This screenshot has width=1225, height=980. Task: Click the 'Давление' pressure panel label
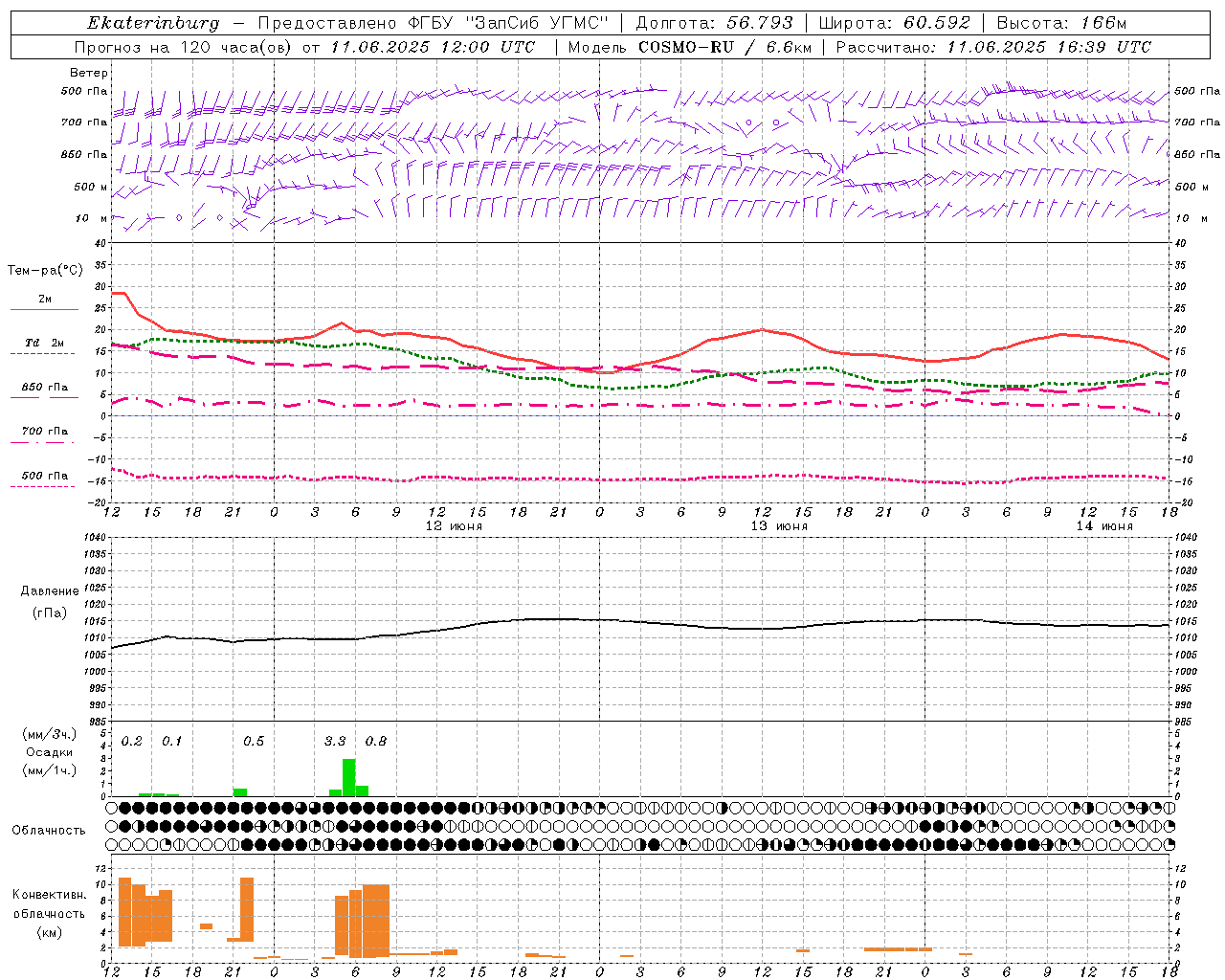click(49, 591)
